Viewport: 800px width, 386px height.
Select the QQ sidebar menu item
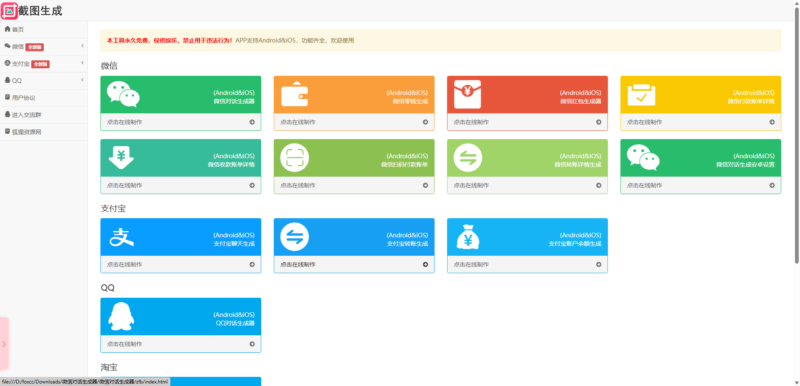[44, 81]
